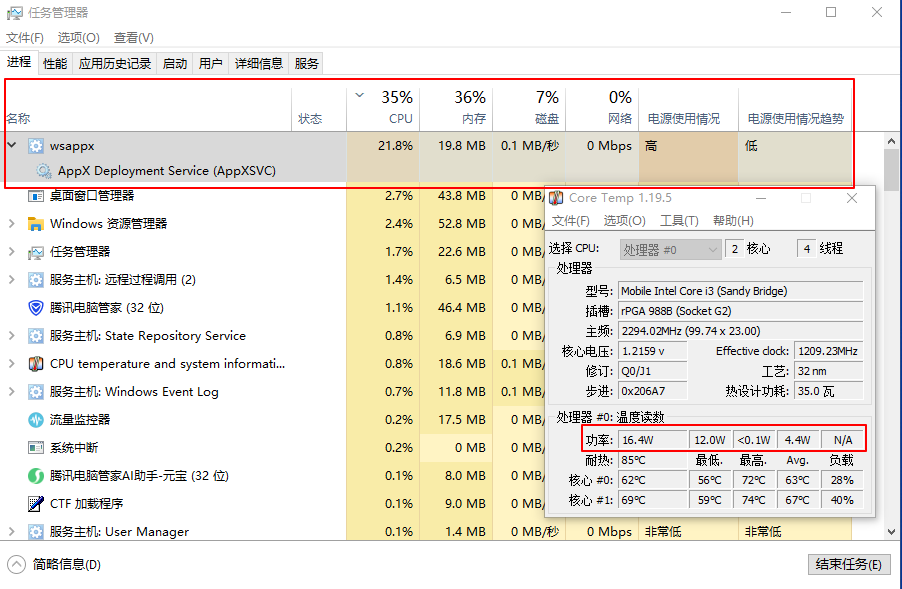Sort by the 电源使用情况趋势 column header

click(795, 108)
